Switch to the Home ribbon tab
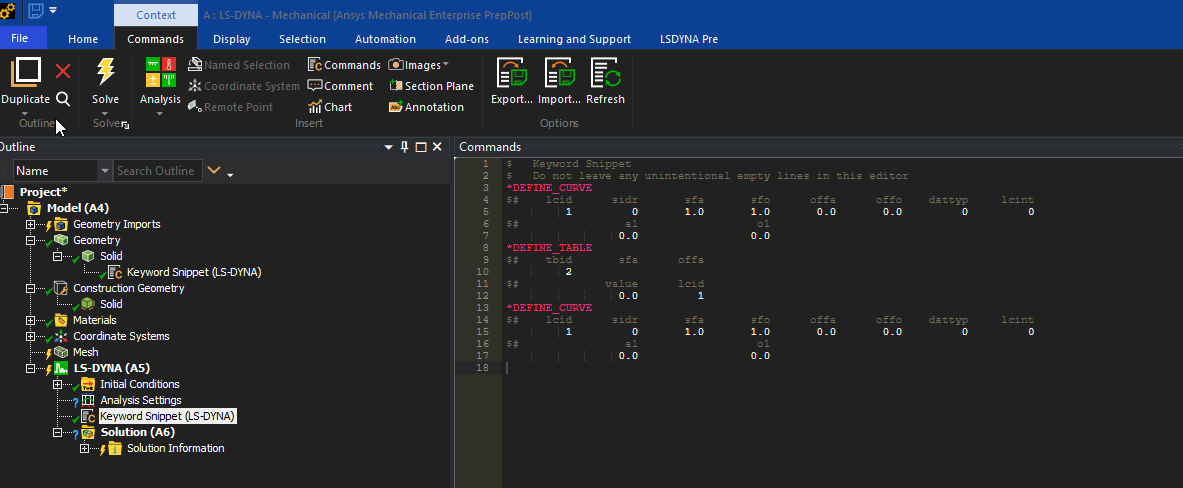The image size is (1183, 488). [83, 39]
